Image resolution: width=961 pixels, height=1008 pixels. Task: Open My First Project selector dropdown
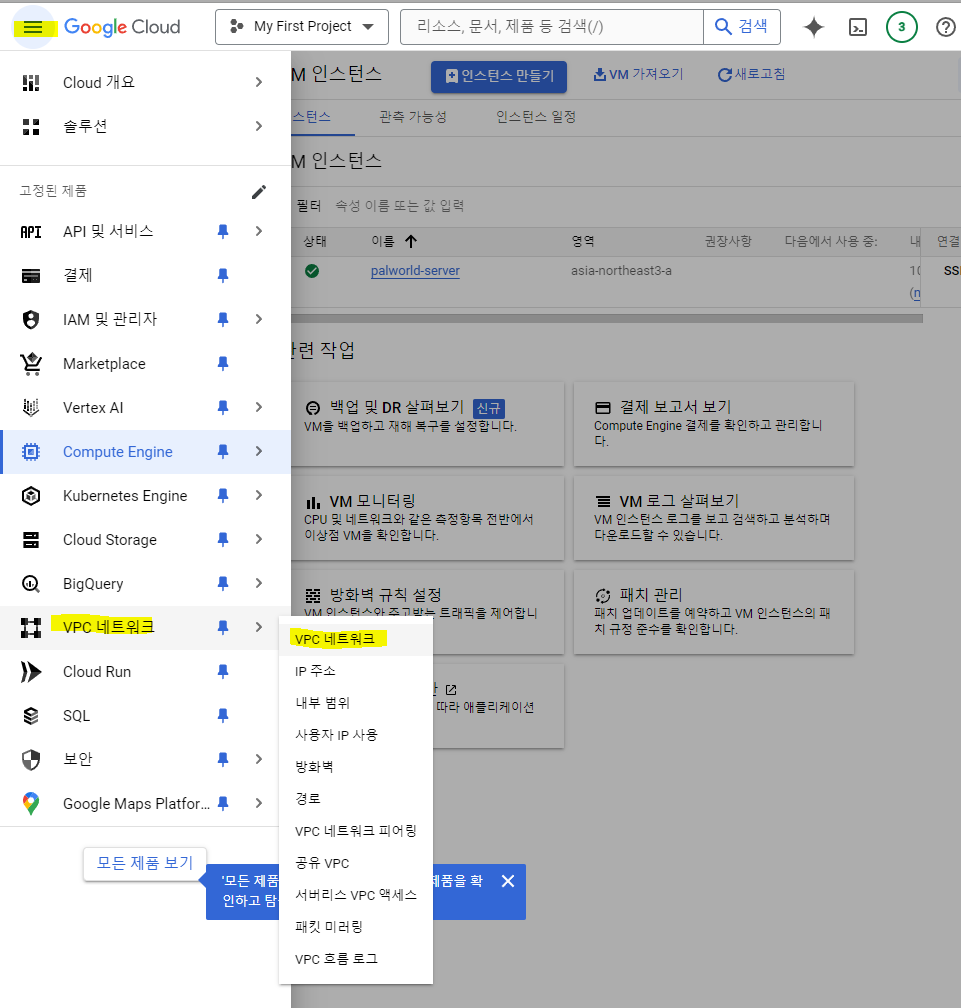(301, 27)
